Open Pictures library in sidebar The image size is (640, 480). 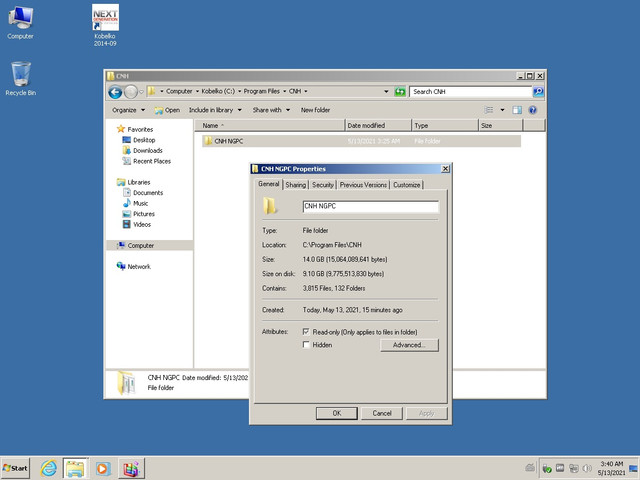[x=143, y=214]
